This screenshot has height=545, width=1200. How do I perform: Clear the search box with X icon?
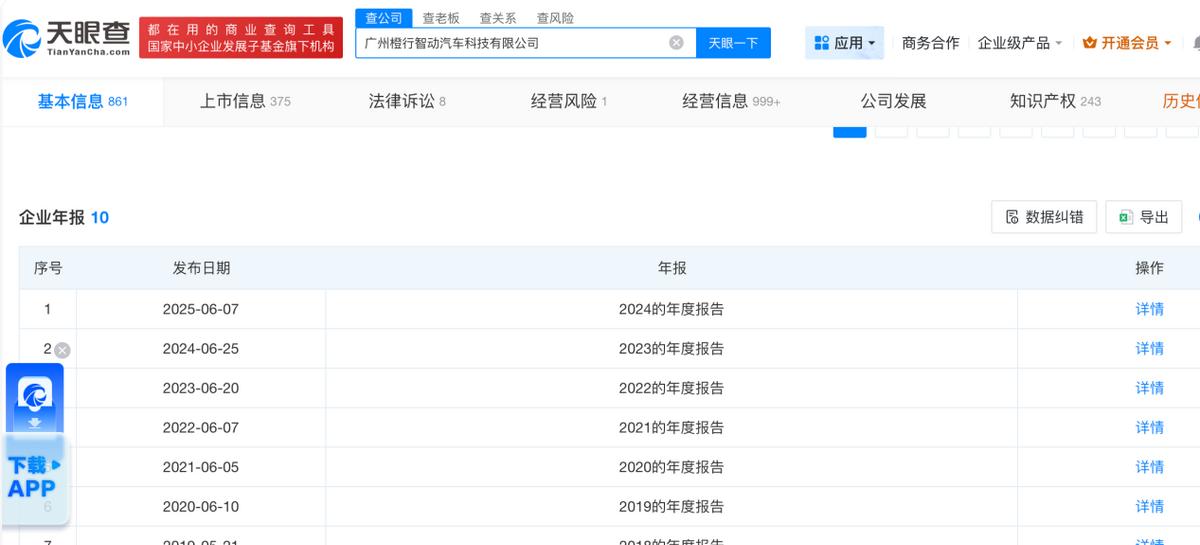(676, 43)
